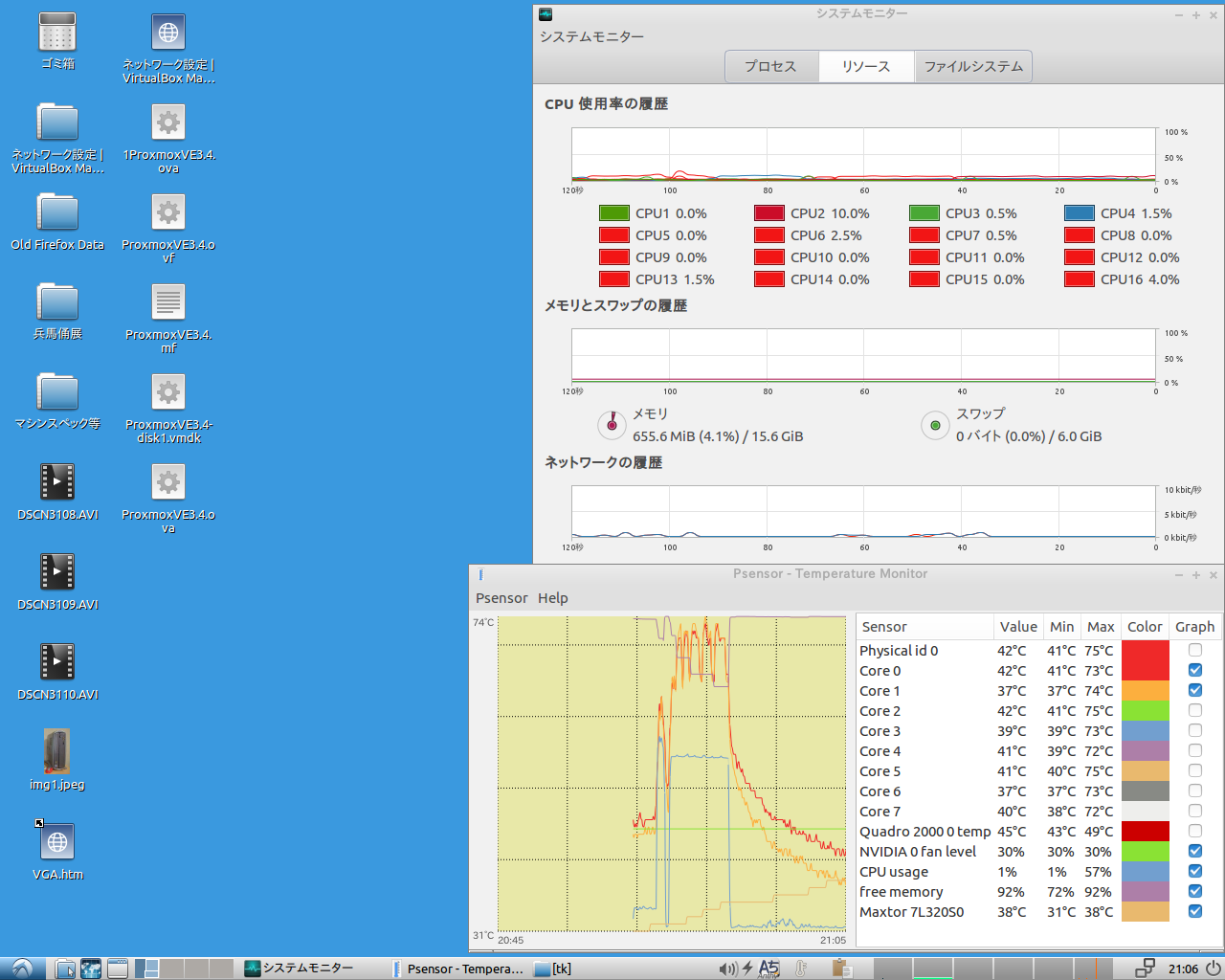Open the clipboard manager tray icon
Screen dimensions: 1225x980
click(841, 969)
